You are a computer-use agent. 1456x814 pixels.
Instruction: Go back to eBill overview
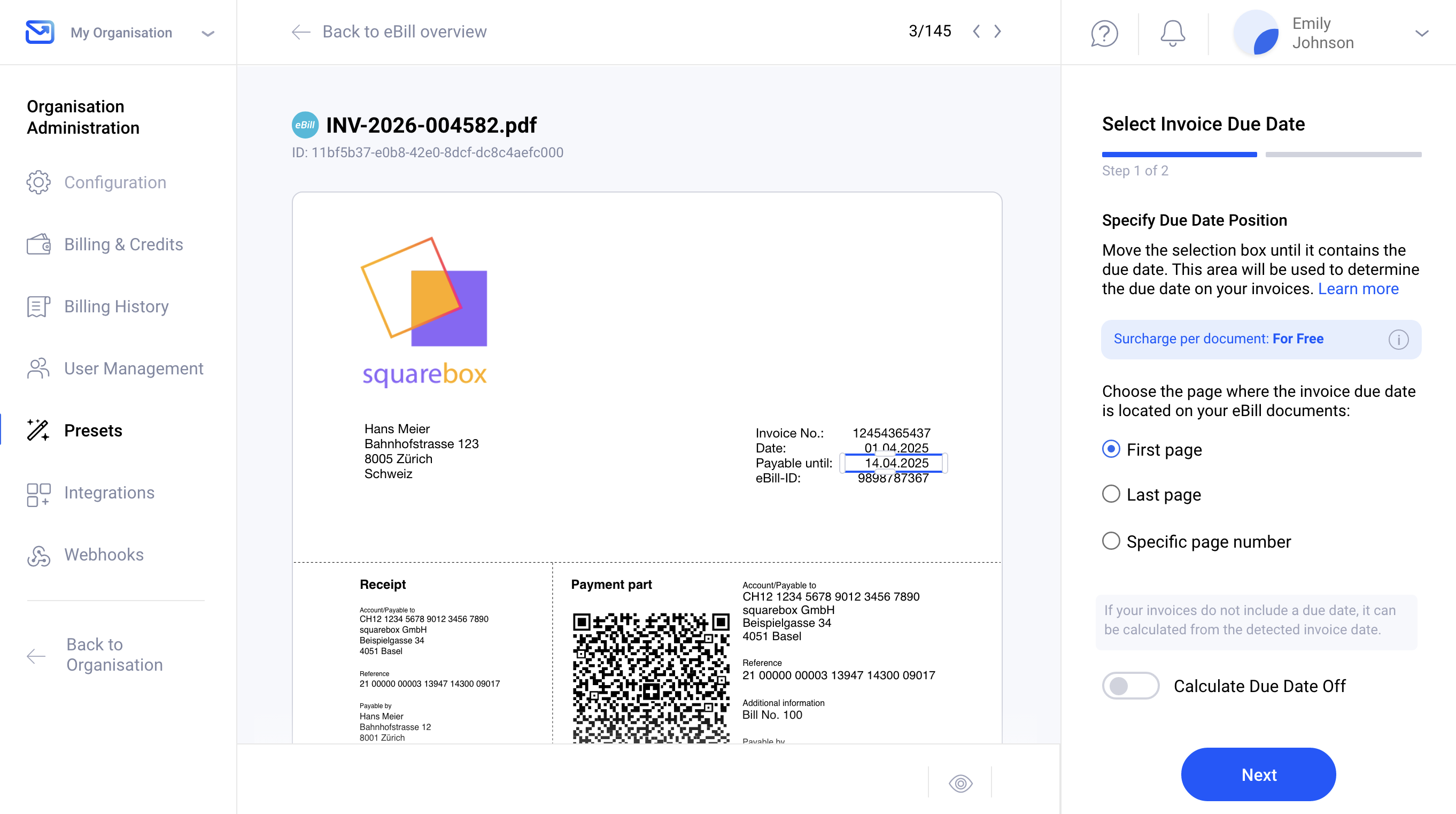tap(404, 32)
